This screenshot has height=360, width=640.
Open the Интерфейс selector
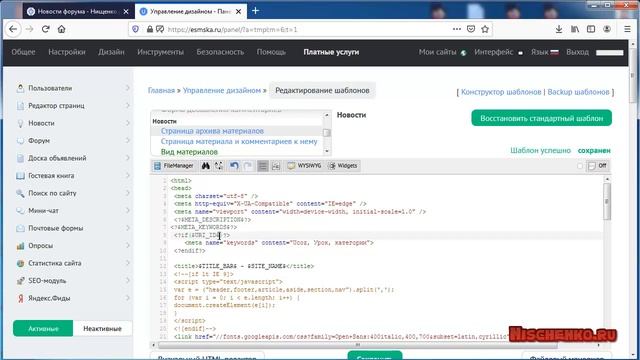point(498,52)
